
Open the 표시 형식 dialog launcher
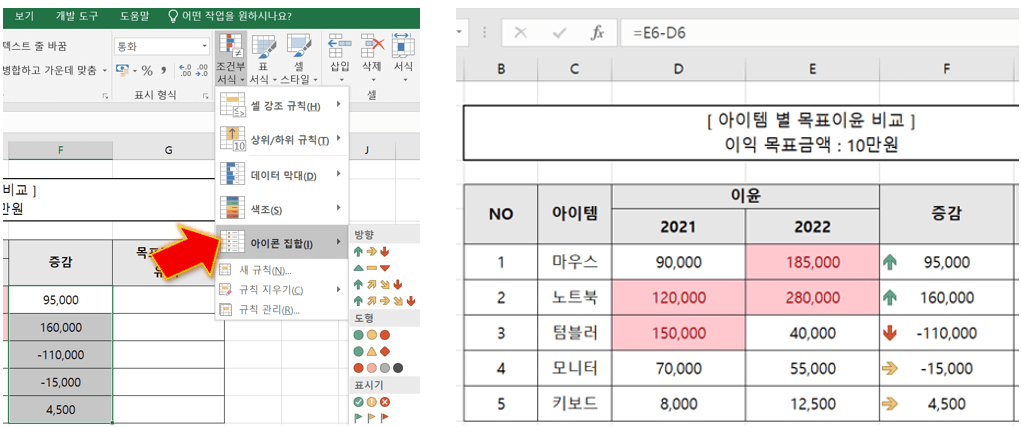(205, 96)
